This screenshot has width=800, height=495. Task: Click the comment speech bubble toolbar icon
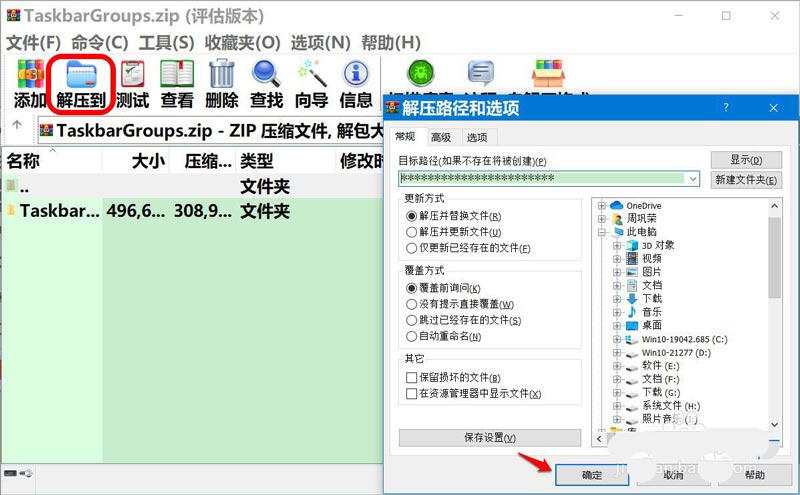481,73
